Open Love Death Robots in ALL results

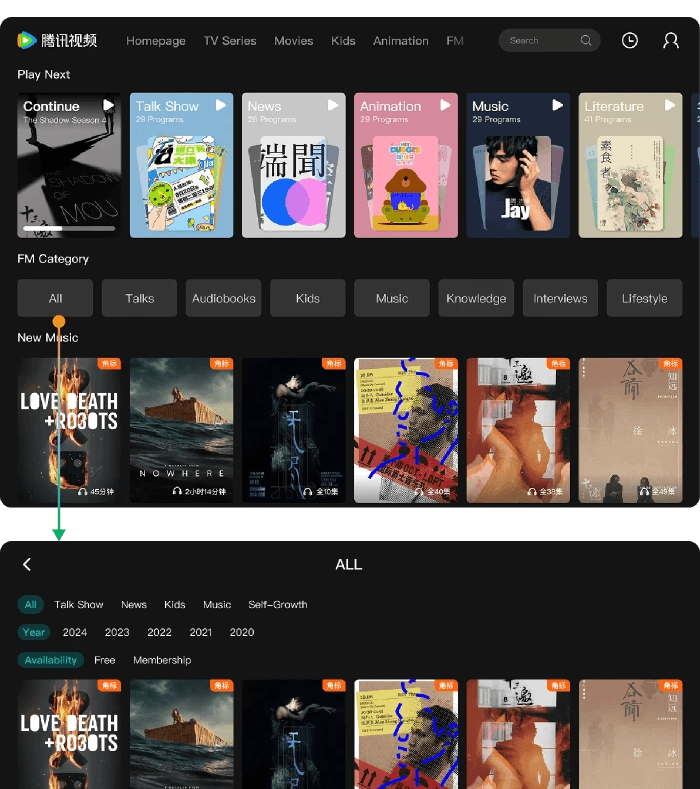(x=69, y=734)
